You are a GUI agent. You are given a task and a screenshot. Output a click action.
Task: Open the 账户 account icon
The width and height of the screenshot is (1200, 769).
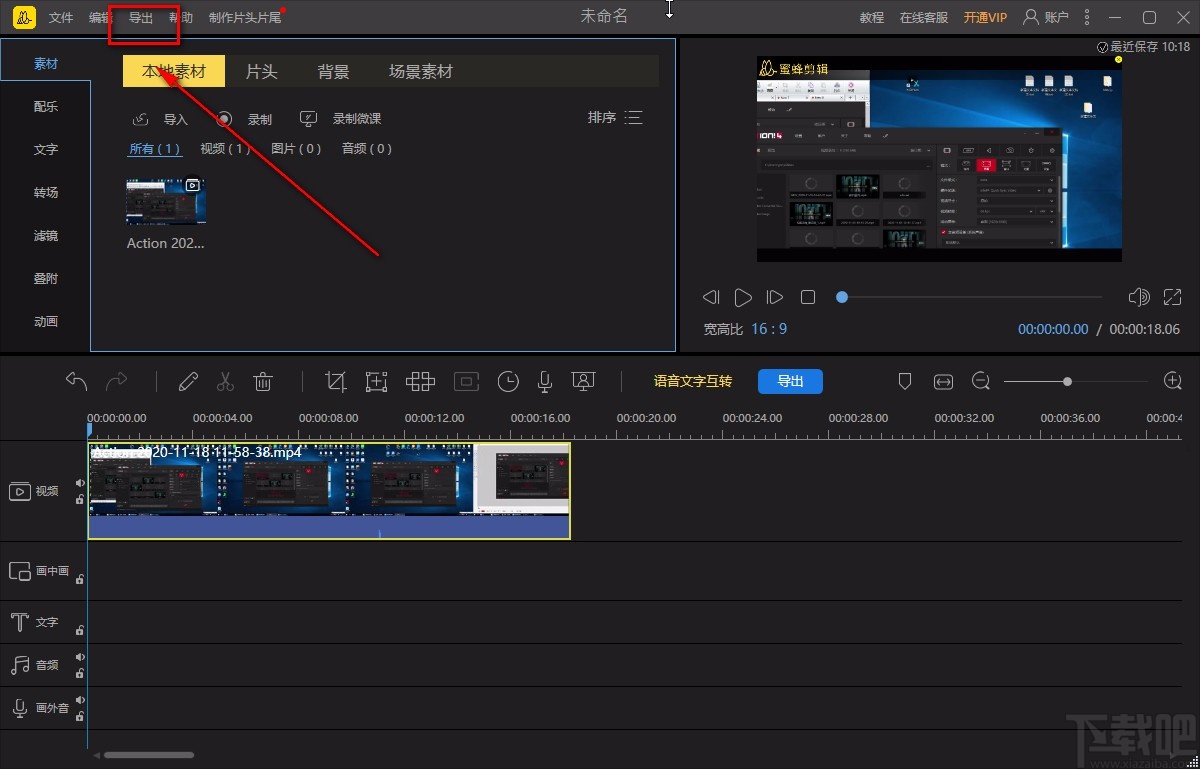(x=1045, y=17)
